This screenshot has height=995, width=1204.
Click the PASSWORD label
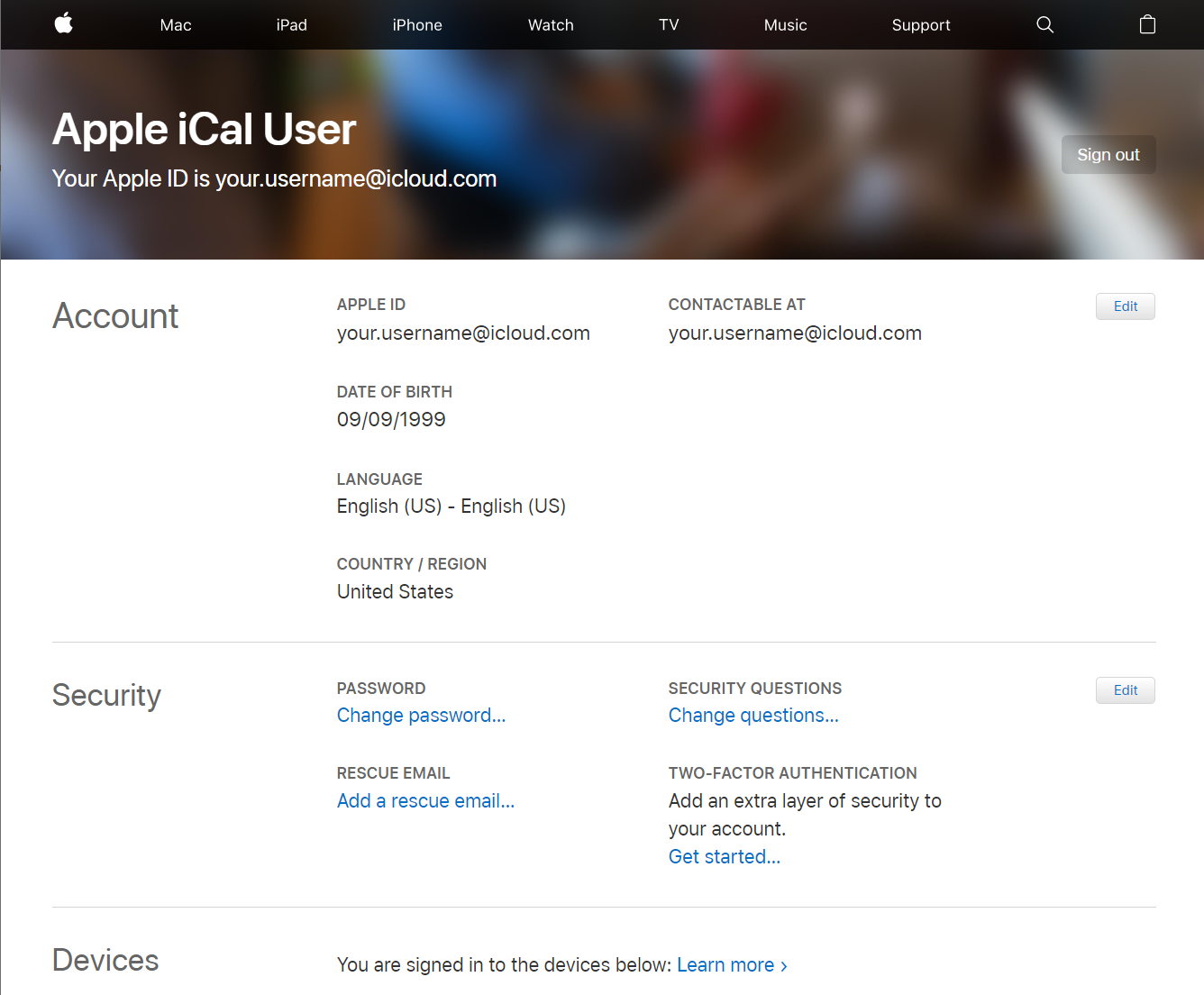tap(381, 689)
